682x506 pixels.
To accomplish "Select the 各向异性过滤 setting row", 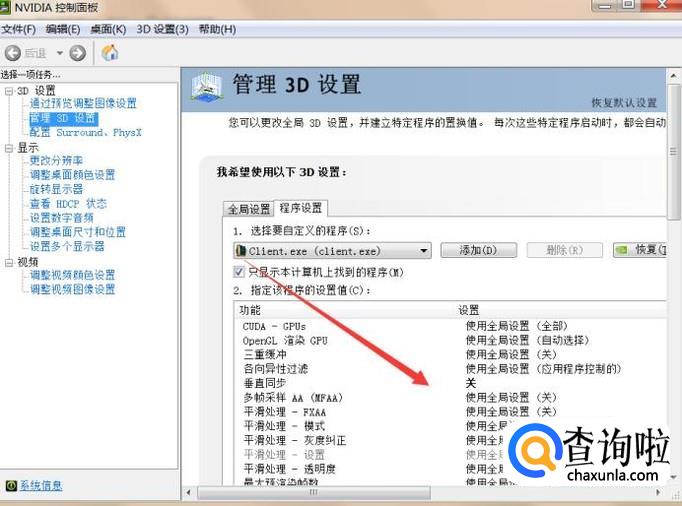I will (x=450, y=369).
